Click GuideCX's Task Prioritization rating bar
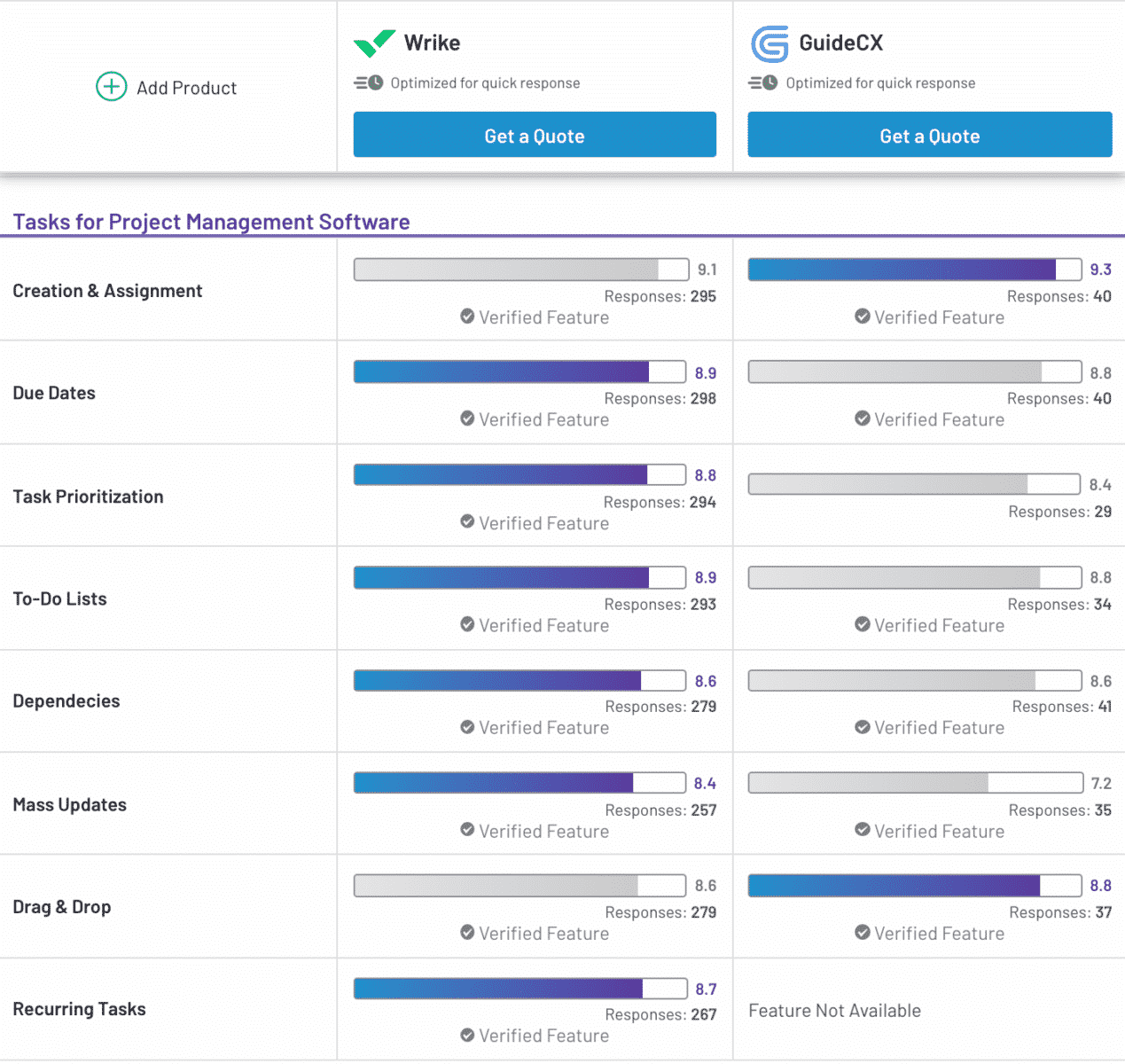This screenshot has height=1064, width=1125. [915, 484]
